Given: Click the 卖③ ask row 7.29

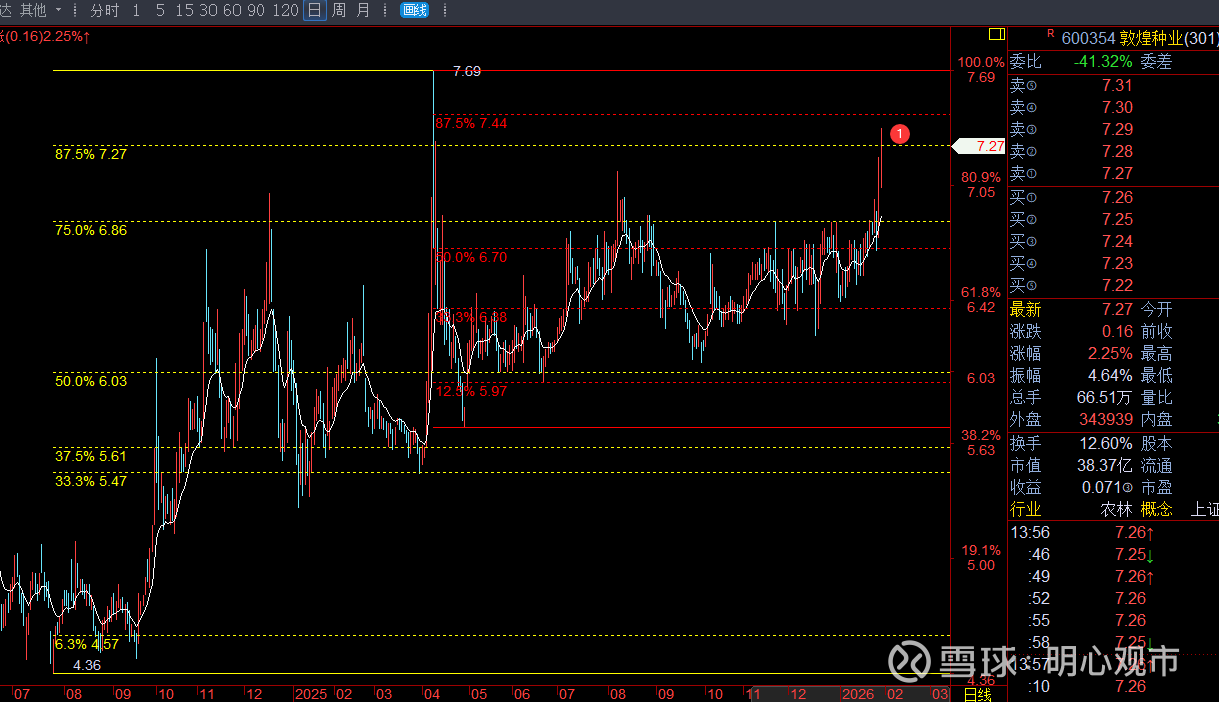Looking at the screenshot, I should [1113, 130].
